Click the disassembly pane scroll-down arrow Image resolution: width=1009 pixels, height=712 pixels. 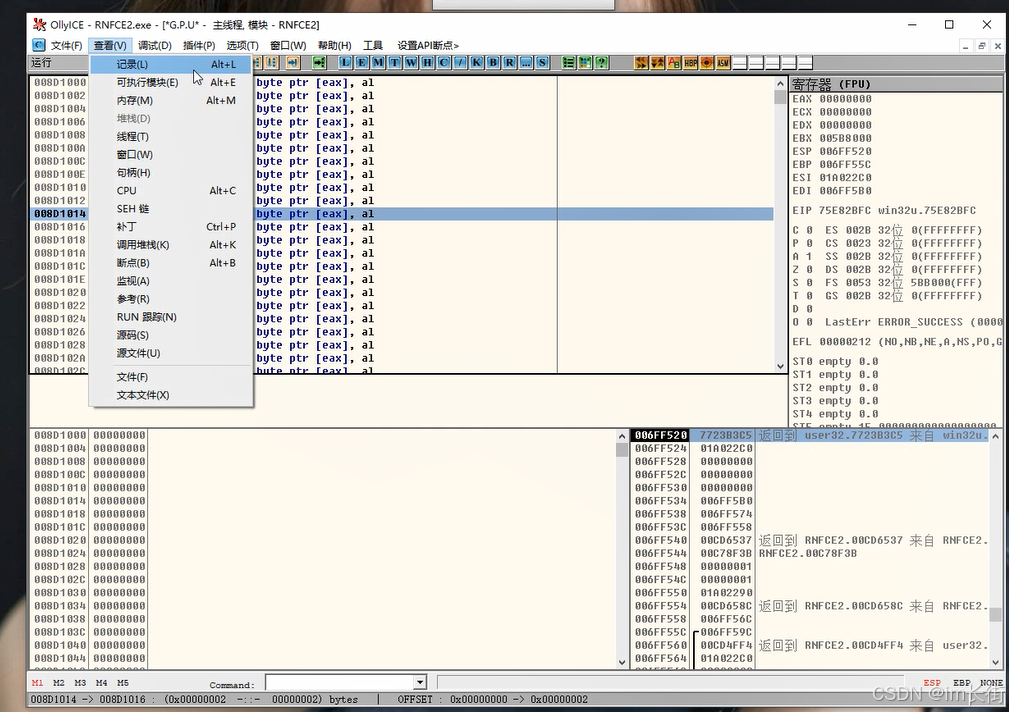(780, 366)
